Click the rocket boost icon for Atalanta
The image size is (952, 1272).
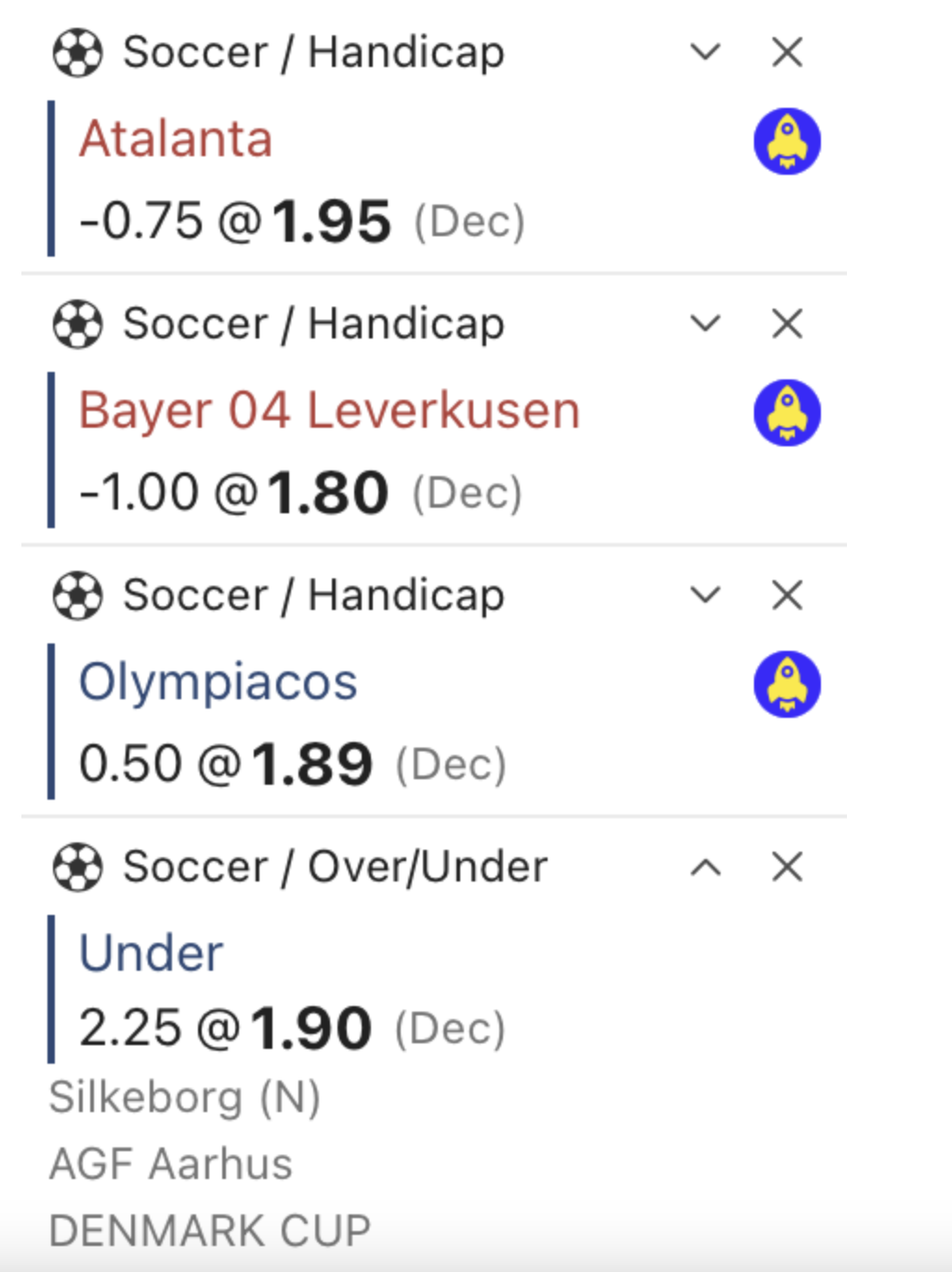tap(787, 140)
